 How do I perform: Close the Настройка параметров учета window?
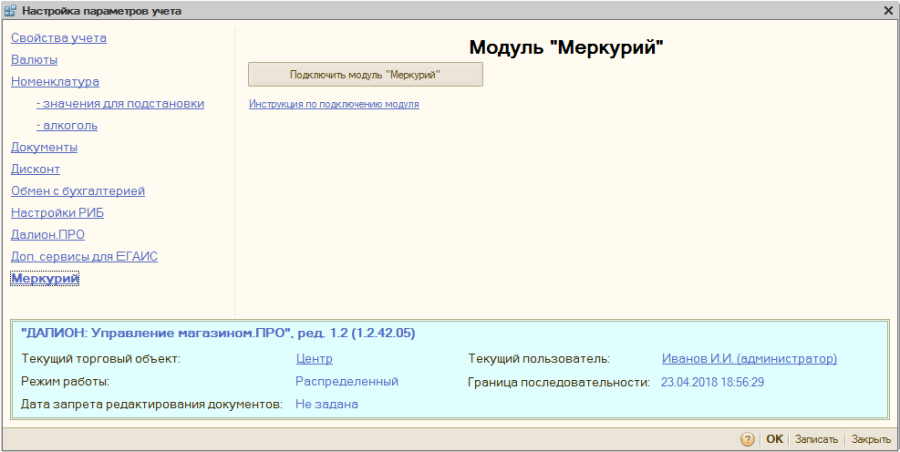(889, 10)
